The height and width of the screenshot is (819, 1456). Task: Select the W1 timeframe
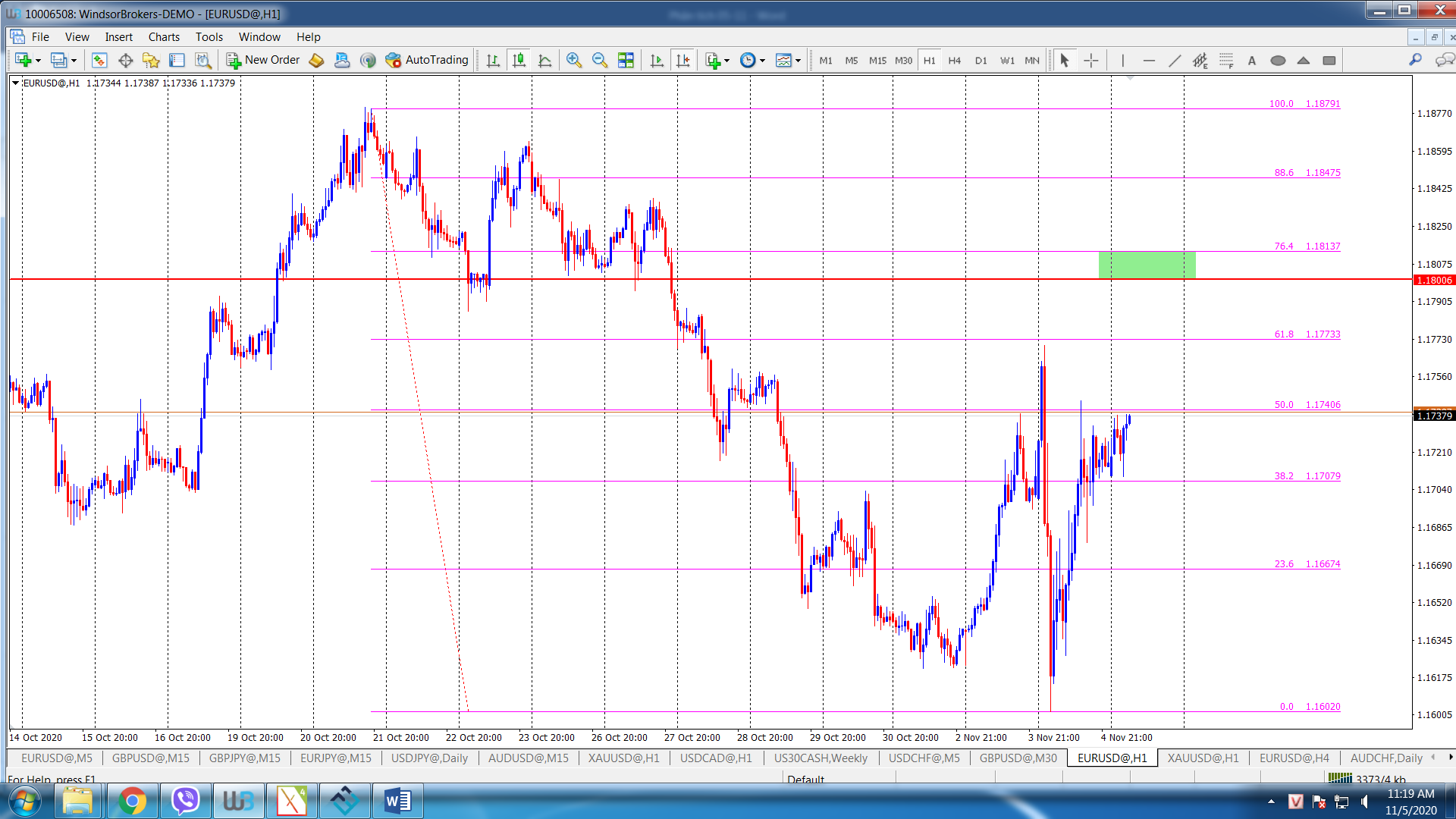point(1007,61)
